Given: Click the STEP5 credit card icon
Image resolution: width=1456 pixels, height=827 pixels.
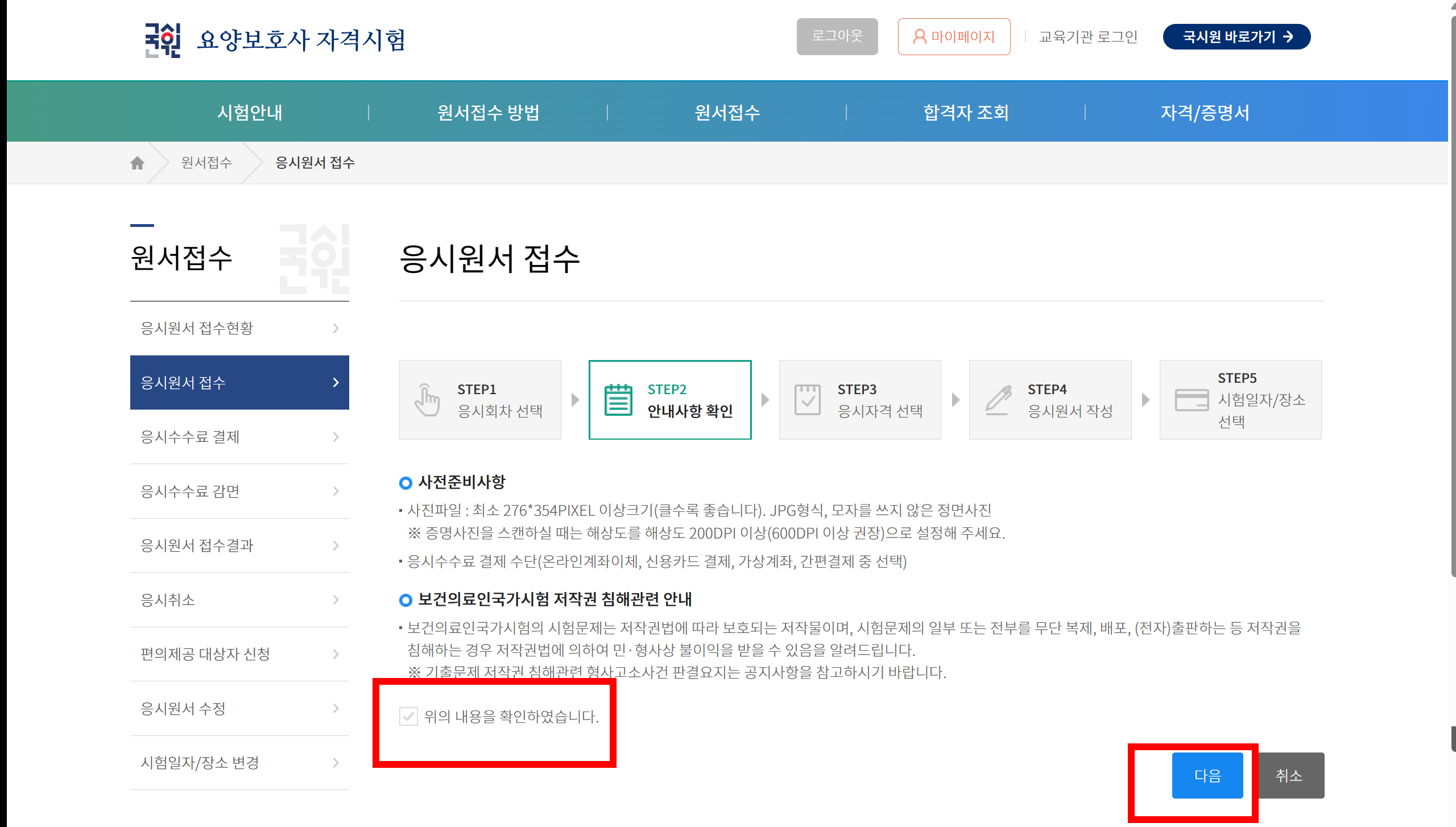Looking at the screenshot, I should [x=1192, y=400].
